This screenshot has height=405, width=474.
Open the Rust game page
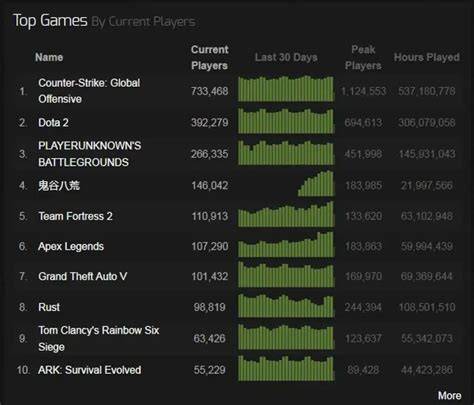(x=49, y=307)
